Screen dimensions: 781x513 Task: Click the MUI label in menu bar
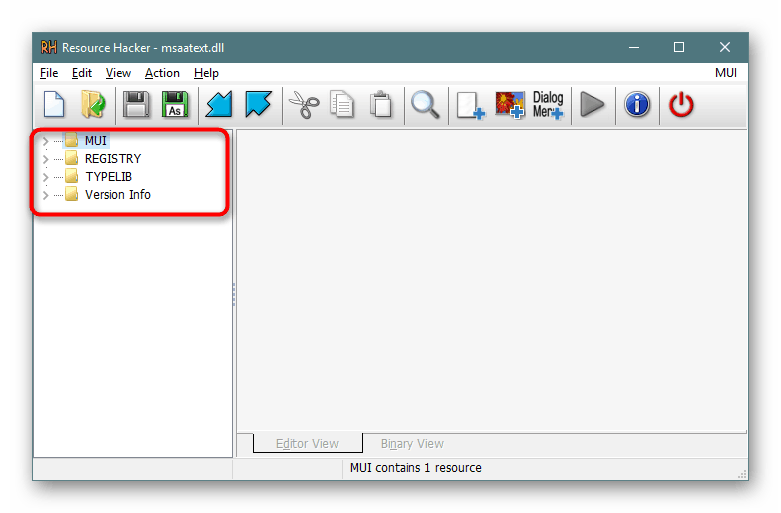coord(726,73)
